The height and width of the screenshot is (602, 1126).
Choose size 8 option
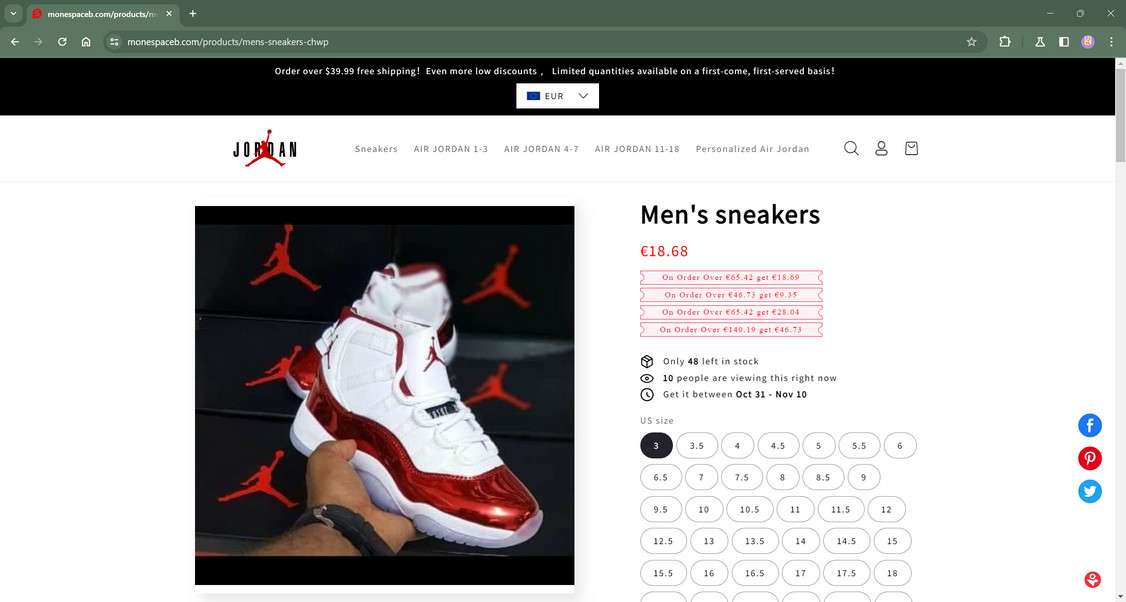783,477
